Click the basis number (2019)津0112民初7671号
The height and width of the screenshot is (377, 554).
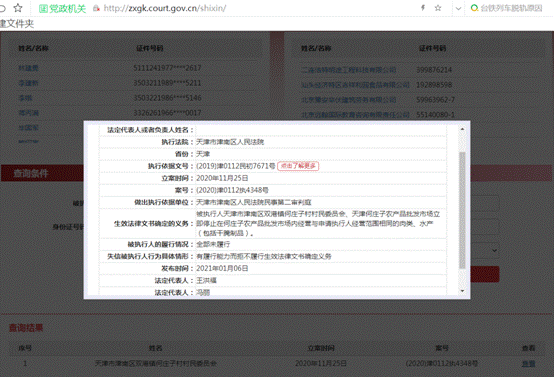click(x=236, y=166)
